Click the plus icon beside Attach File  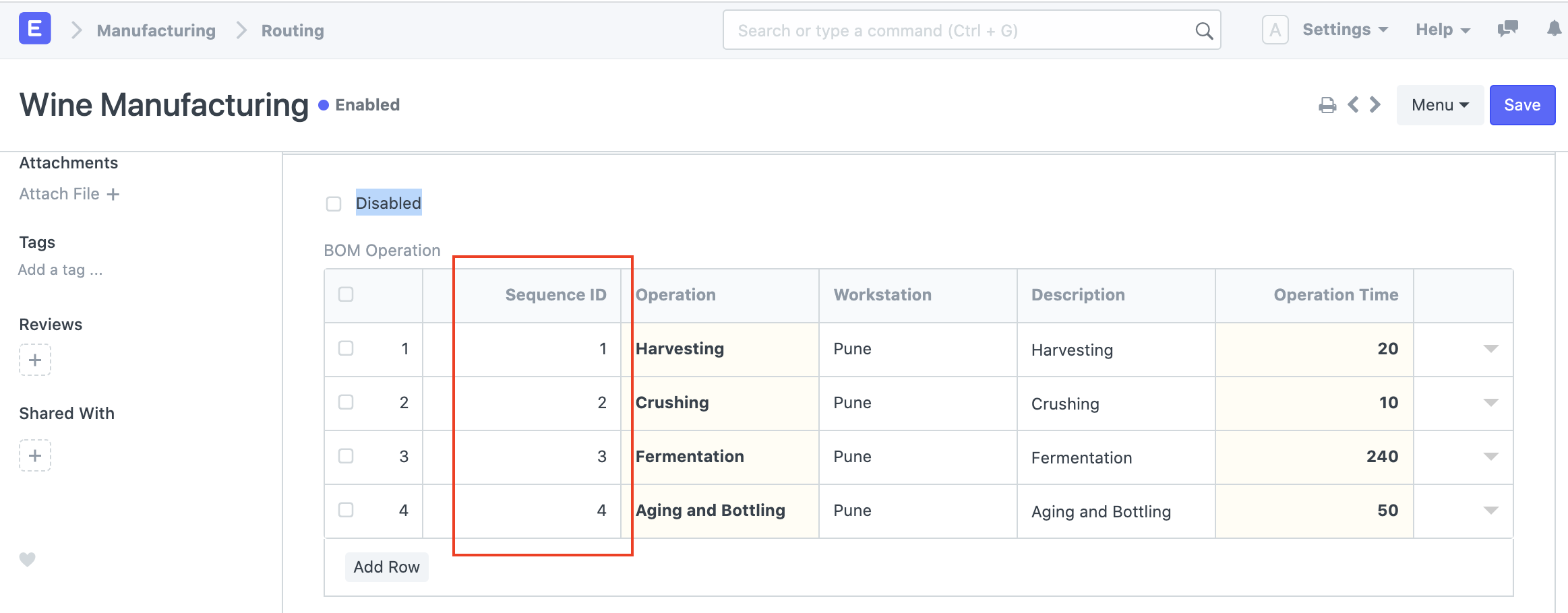(x=113, y=194)
